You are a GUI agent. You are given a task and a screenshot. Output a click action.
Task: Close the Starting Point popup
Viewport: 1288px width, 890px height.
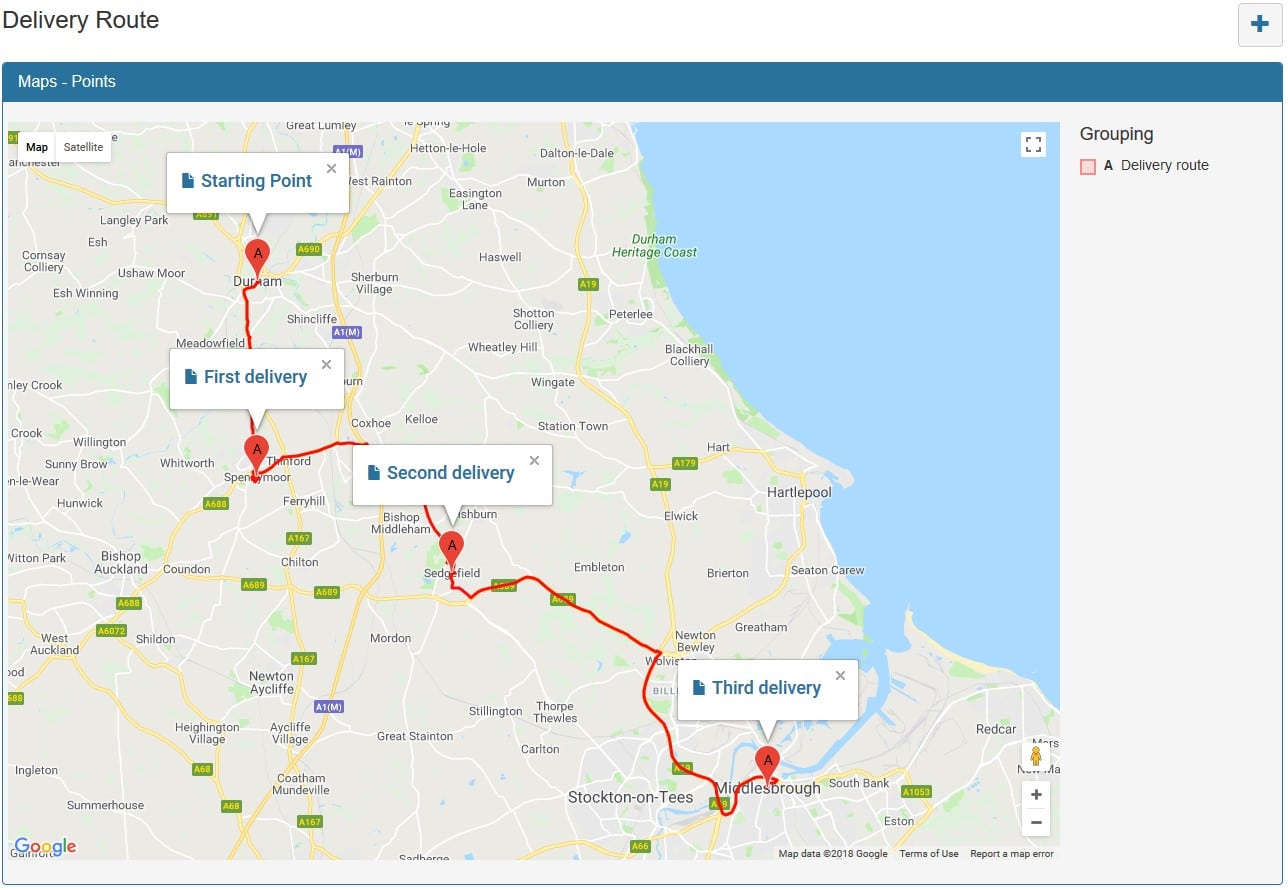331,169
